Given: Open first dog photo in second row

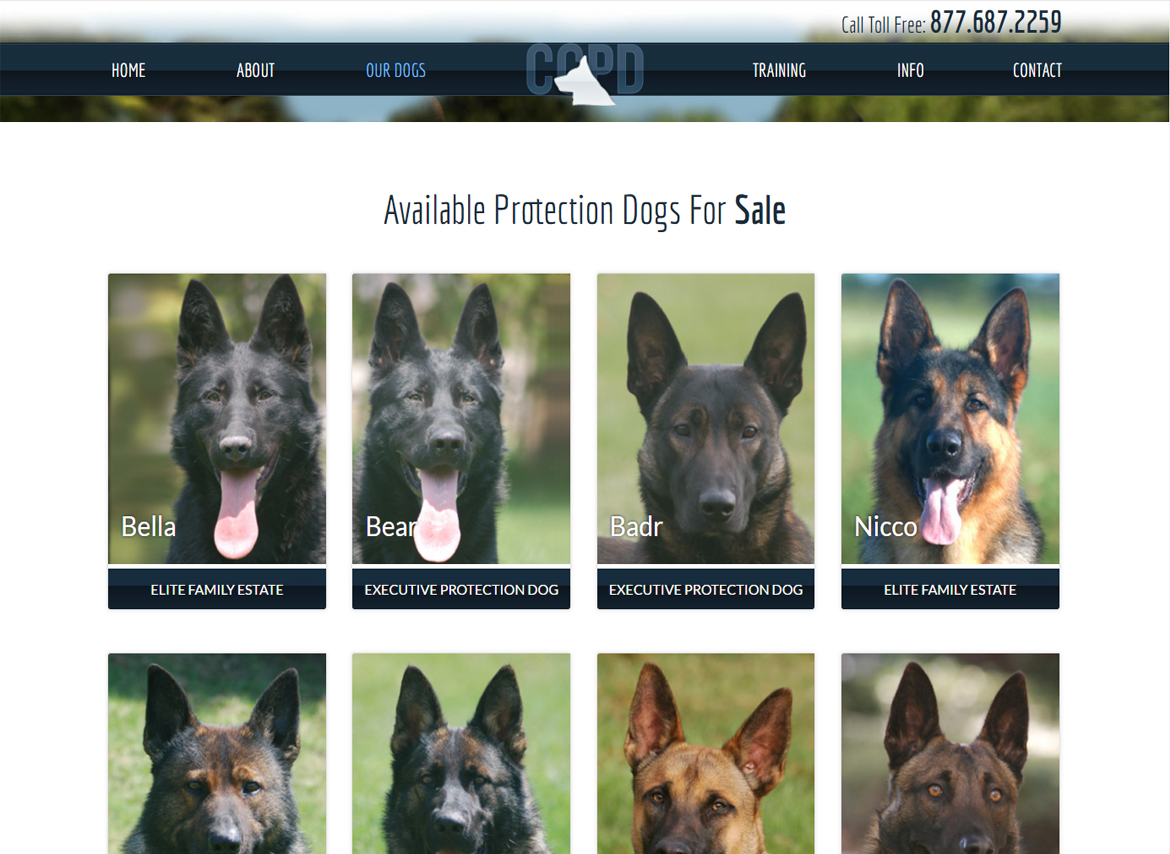Looking at the screenshot, I should tap(217, 753).
